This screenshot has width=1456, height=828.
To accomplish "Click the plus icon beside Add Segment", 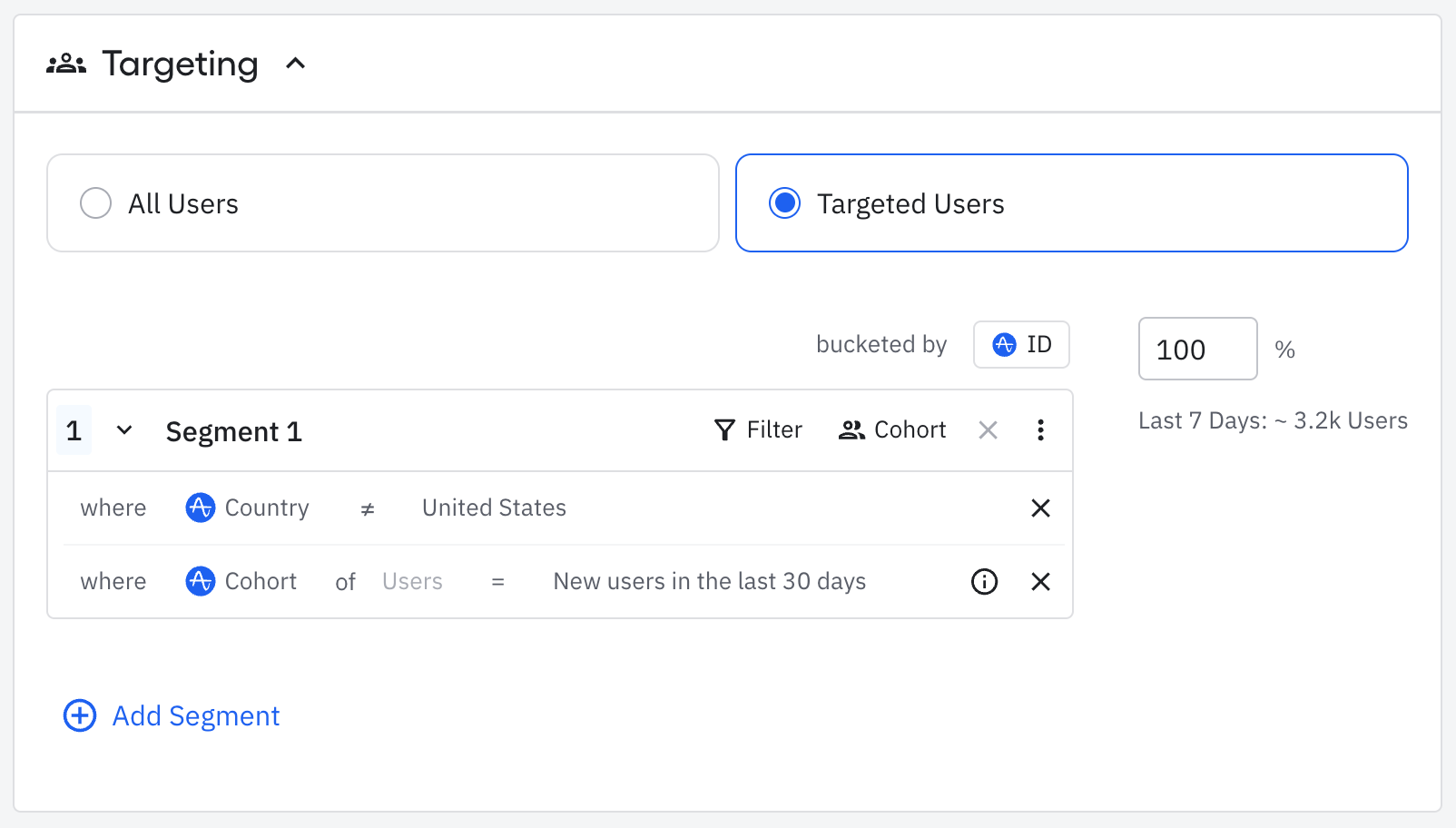I will (79, 715).
